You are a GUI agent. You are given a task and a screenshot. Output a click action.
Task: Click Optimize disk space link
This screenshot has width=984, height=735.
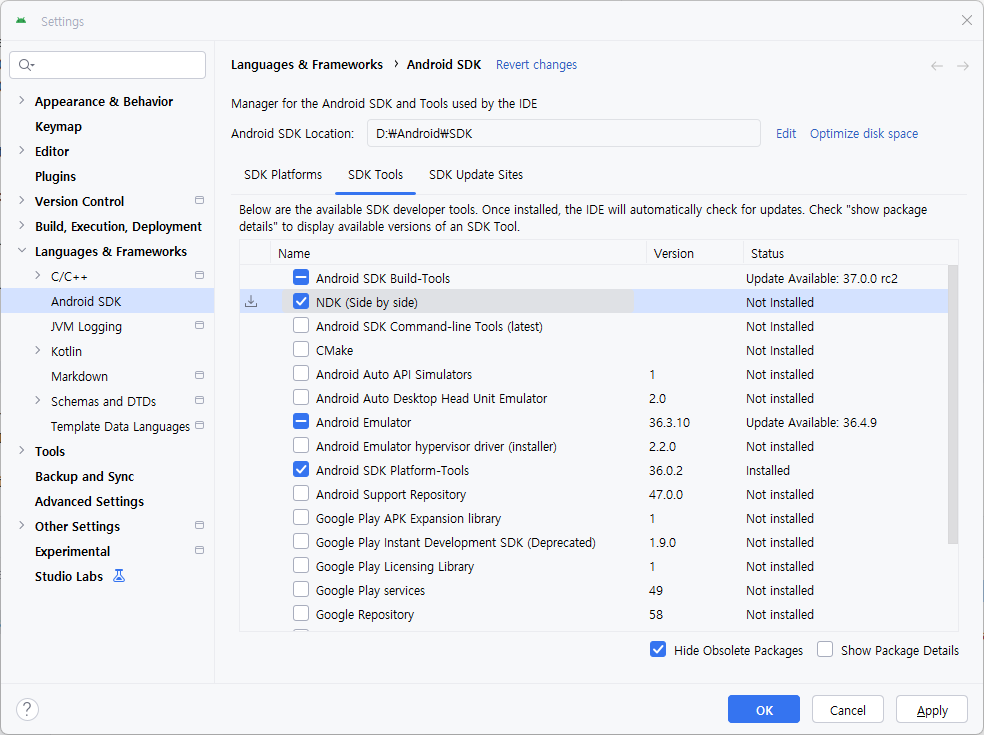pos(864,134)
